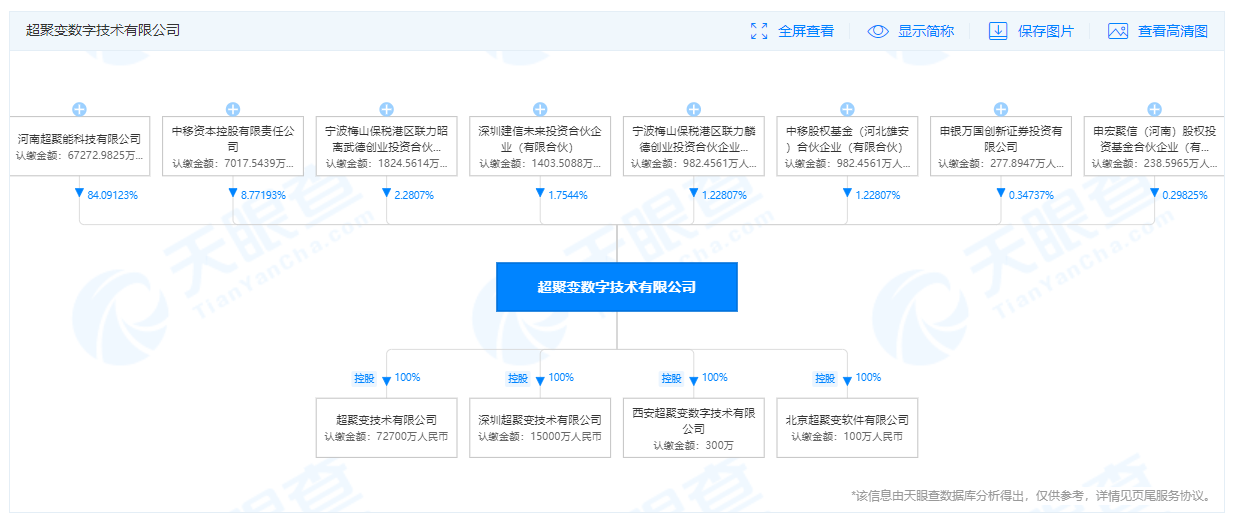1238x524 pixels.
Task: Open 申银万国创新证券投资有限公司 node
Action: [1000, 146]
